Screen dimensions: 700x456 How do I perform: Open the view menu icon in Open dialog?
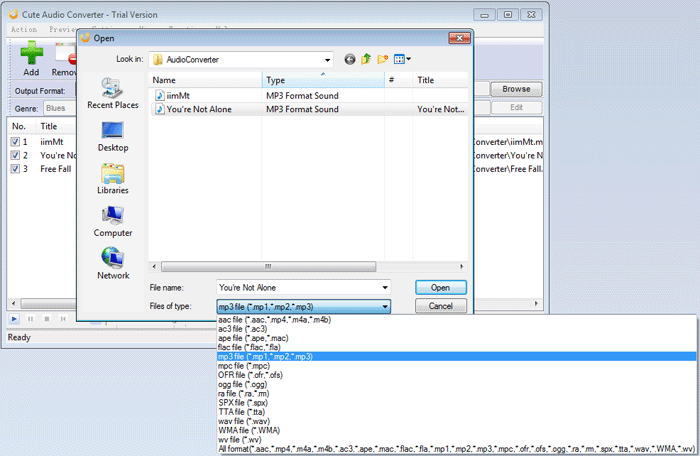point(402,59)
